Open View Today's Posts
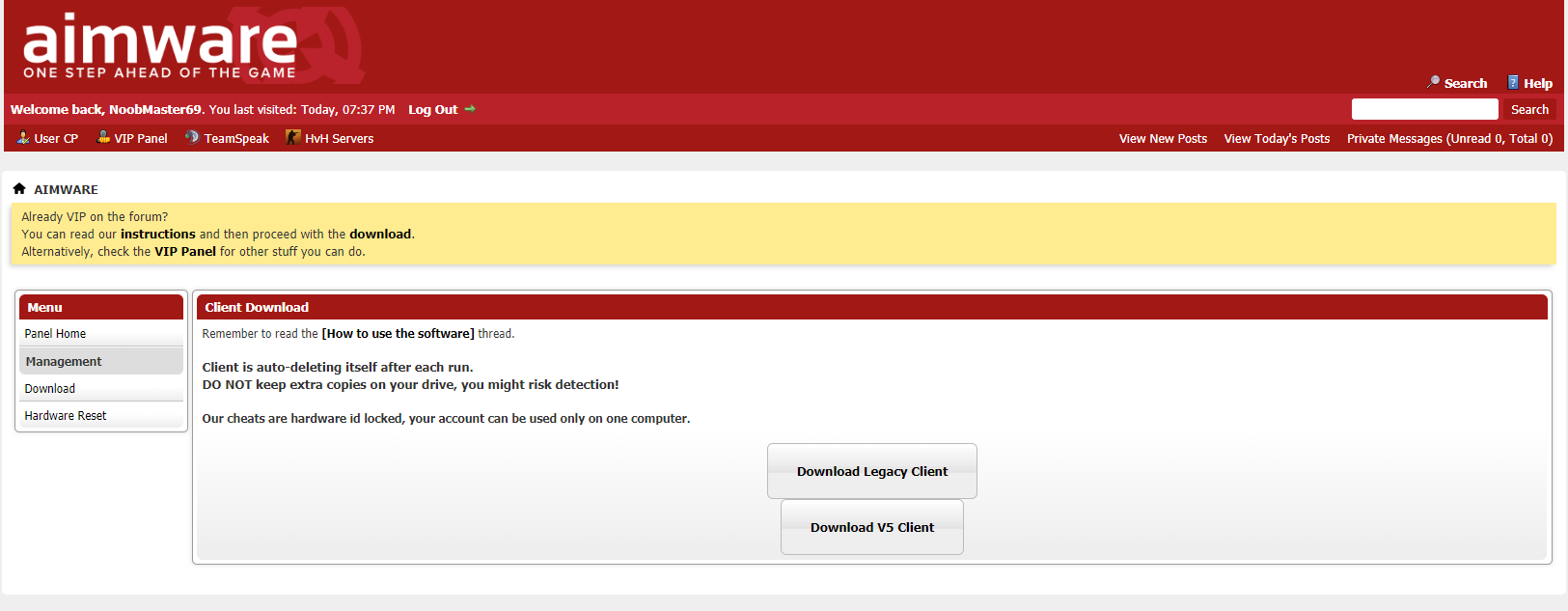 1277,139
